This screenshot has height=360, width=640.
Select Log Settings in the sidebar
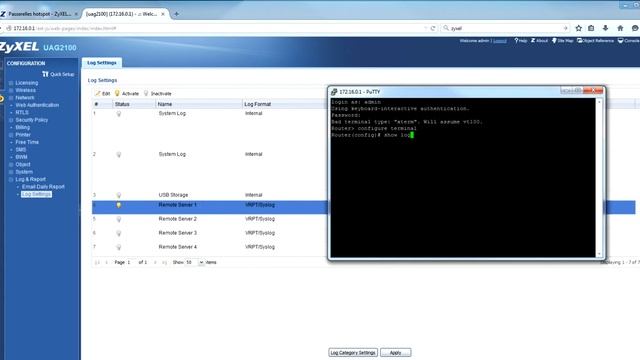tap(36, 194)
